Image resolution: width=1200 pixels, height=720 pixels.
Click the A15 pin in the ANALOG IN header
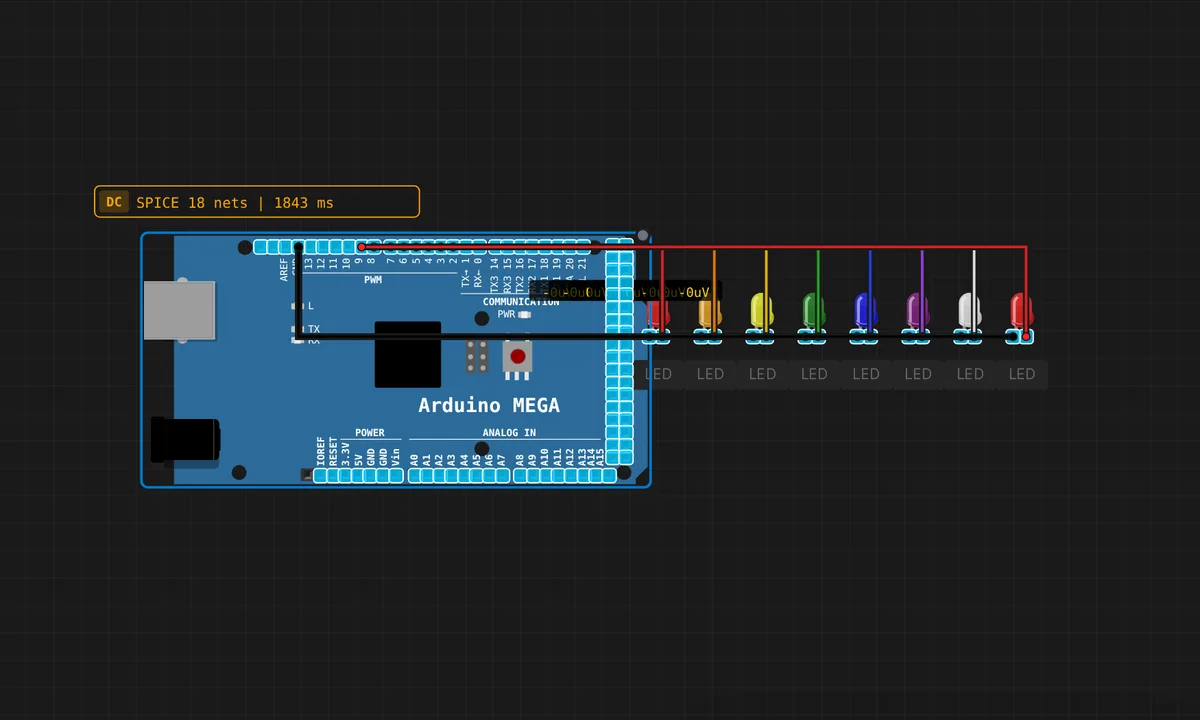pos(607,476)
